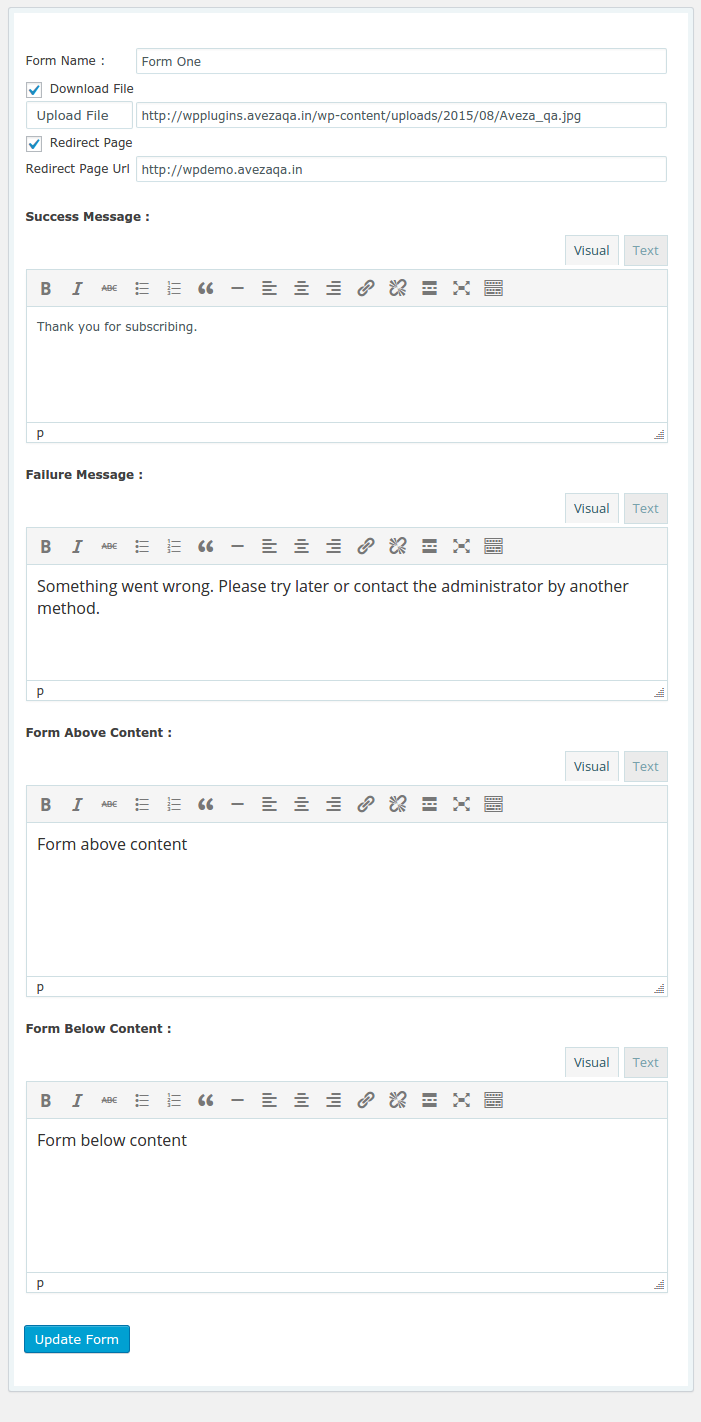The width and height of the screenshot is (701, 1422).
Task: Click the Update Form button
Action: point(77,1339)
